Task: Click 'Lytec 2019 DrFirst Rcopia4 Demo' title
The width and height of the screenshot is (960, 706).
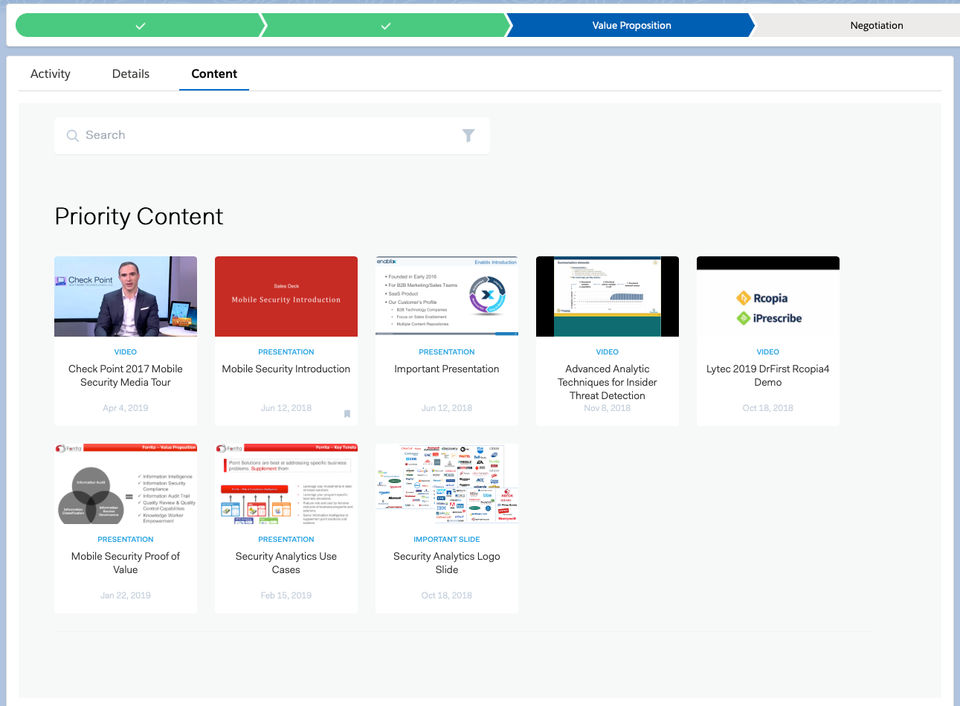Action: tap(768, 375)
